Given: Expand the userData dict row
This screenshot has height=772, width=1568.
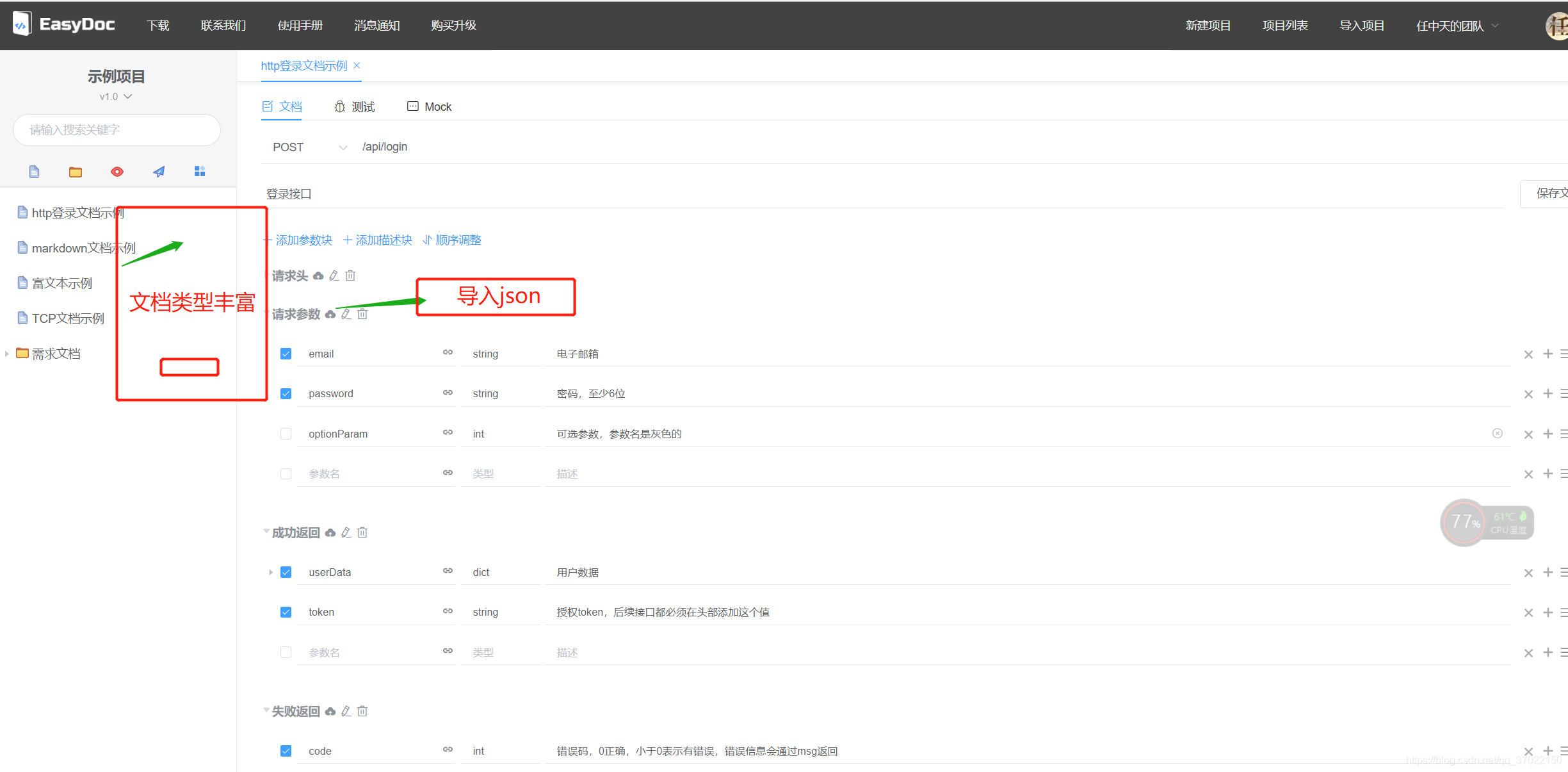Looking at the screenshot, I should (271, 572).
